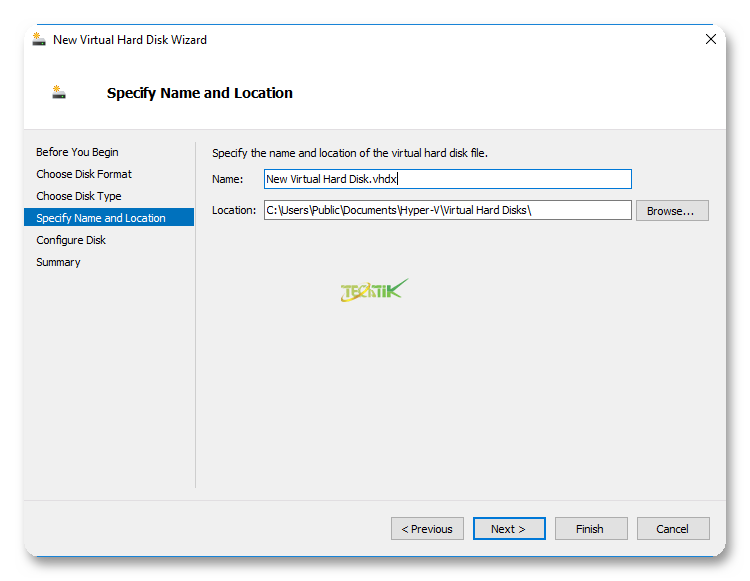Open the Summary step in the sidebar
Screen dimensions: 750x581
tap(58, 262)
